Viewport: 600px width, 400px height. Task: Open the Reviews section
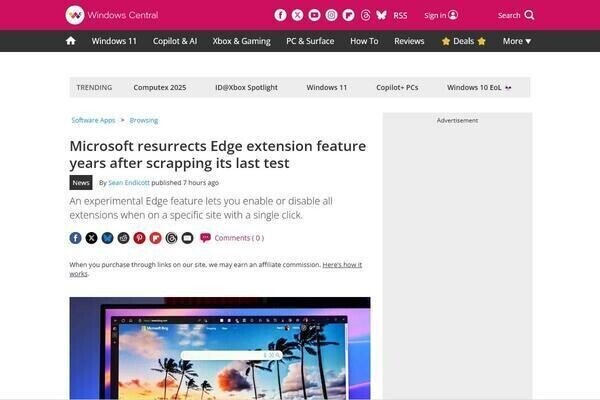pos(409,41)
